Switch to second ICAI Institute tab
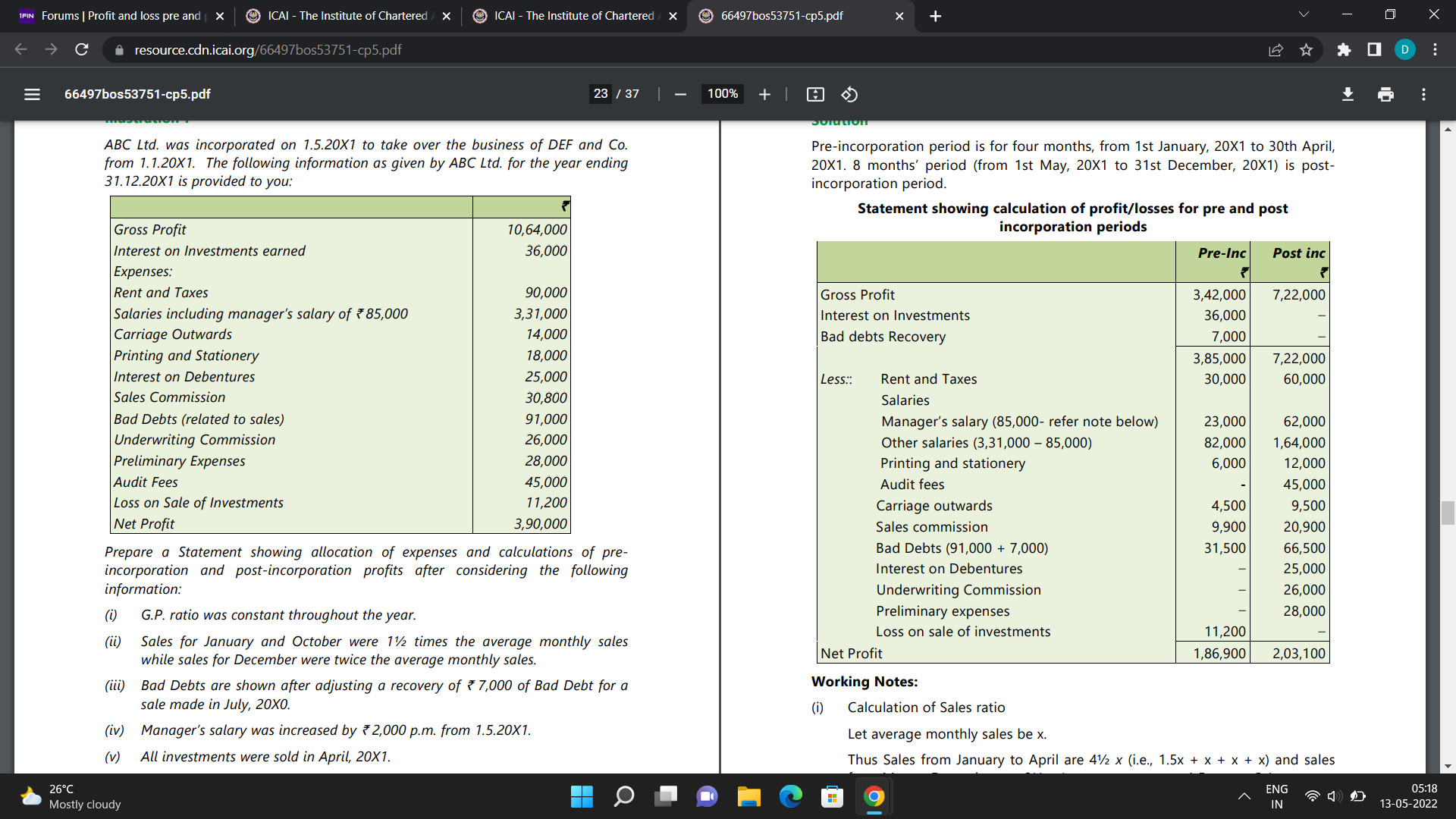 click(x=574, y=16)
